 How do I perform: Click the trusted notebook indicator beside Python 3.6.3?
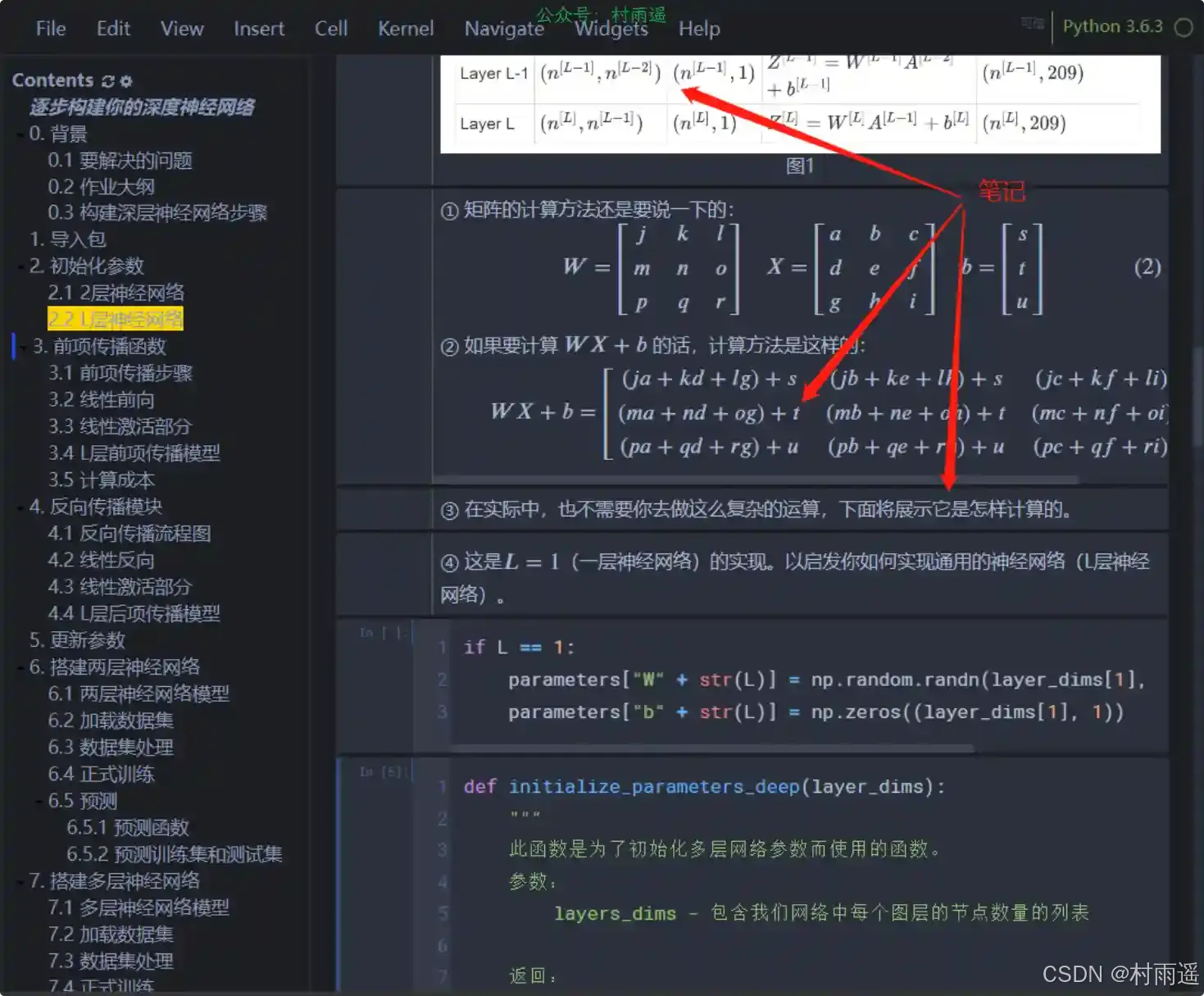coord(1032,24)
